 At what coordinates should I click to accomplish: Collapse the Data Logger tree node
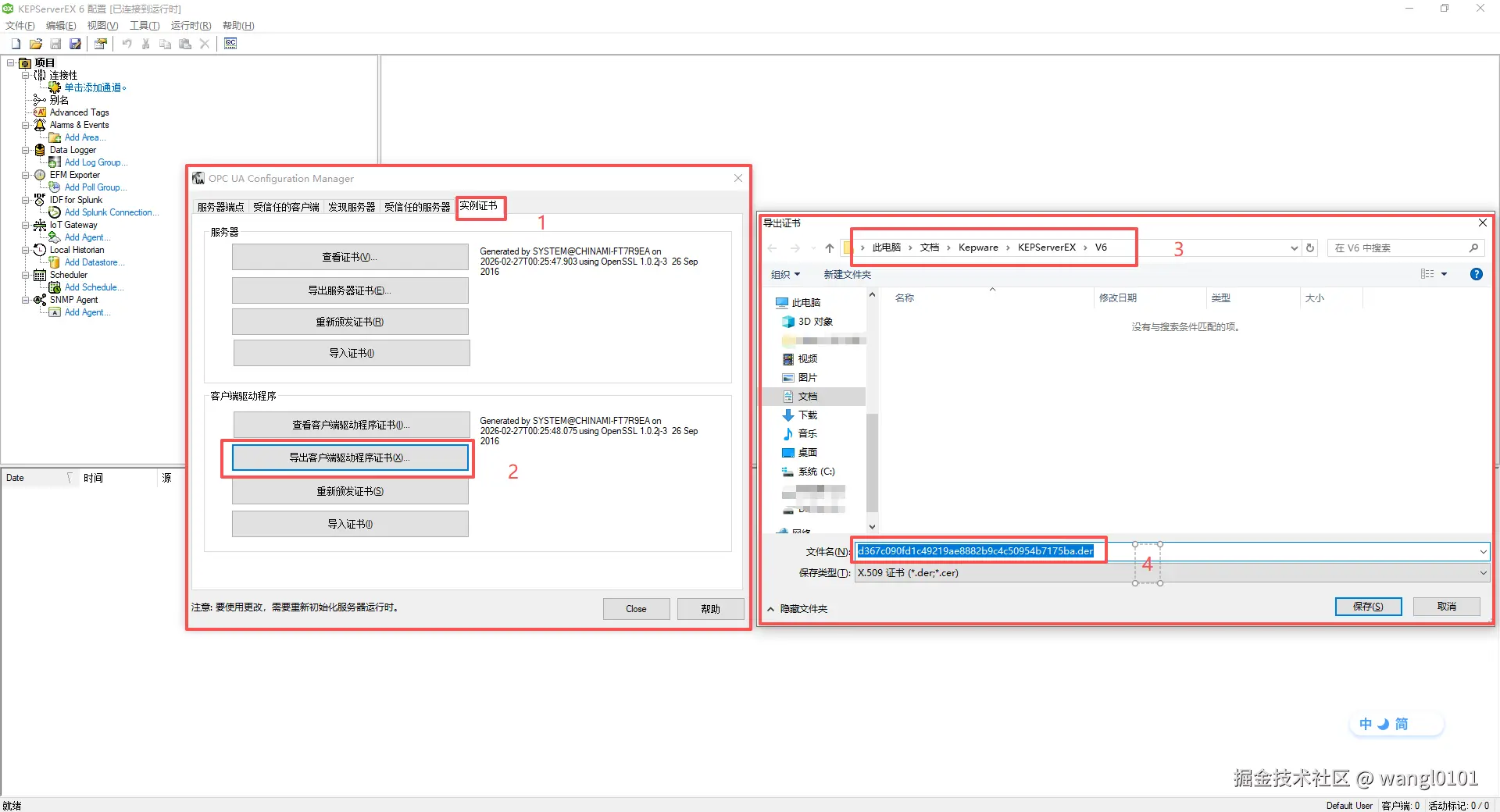[25, 150]
